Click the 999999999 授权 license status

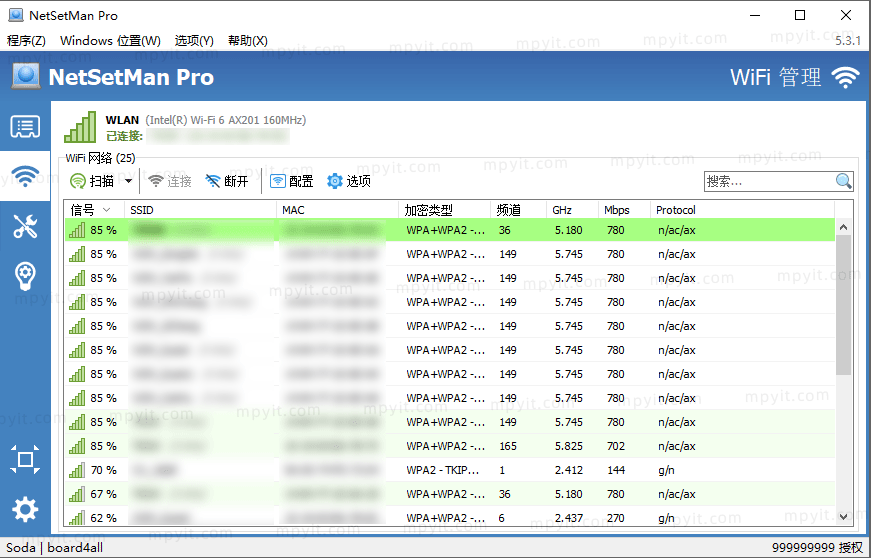click(x=817, y=547)
